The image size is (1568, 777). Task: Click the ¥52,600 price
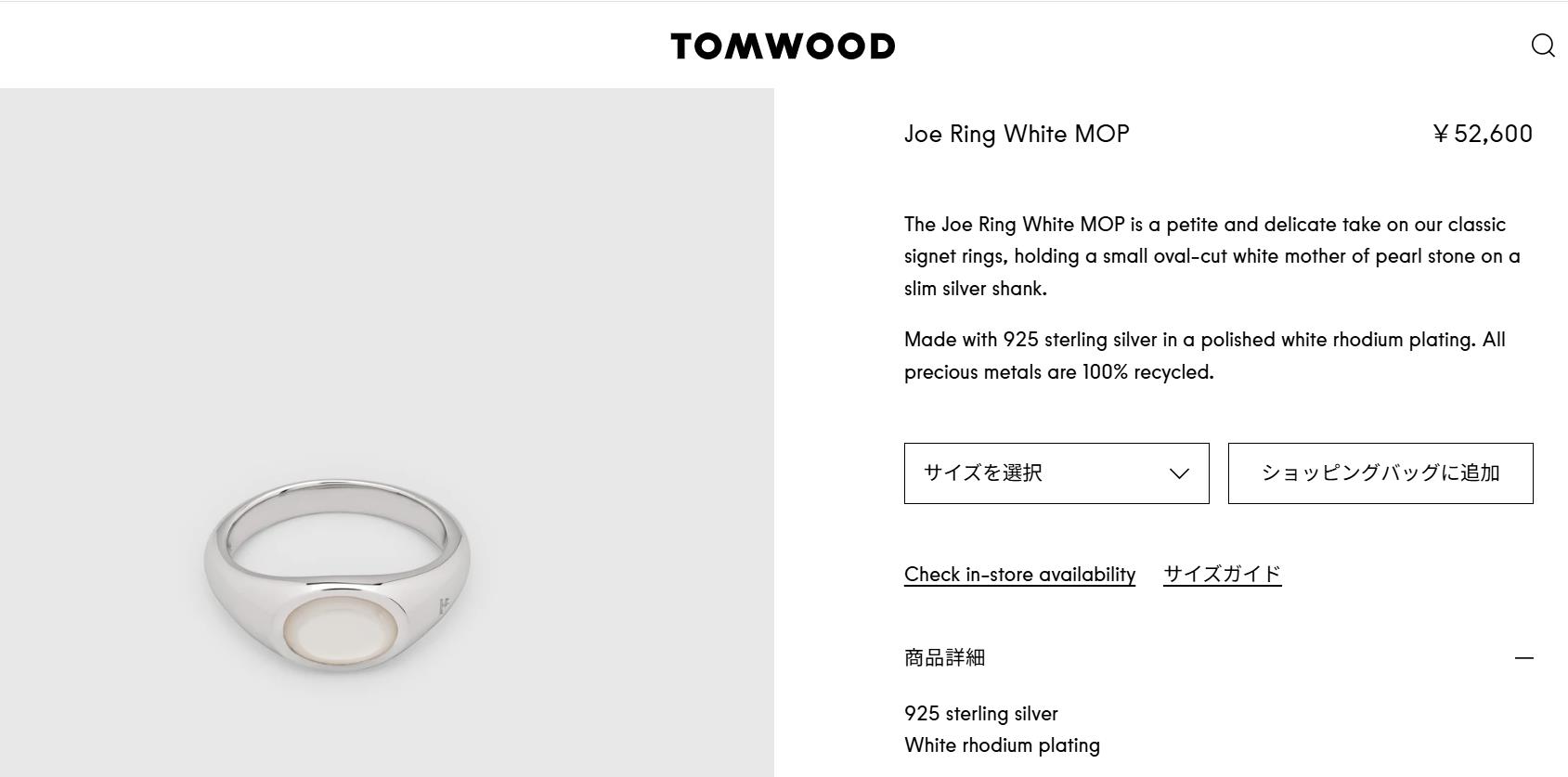1482,134
